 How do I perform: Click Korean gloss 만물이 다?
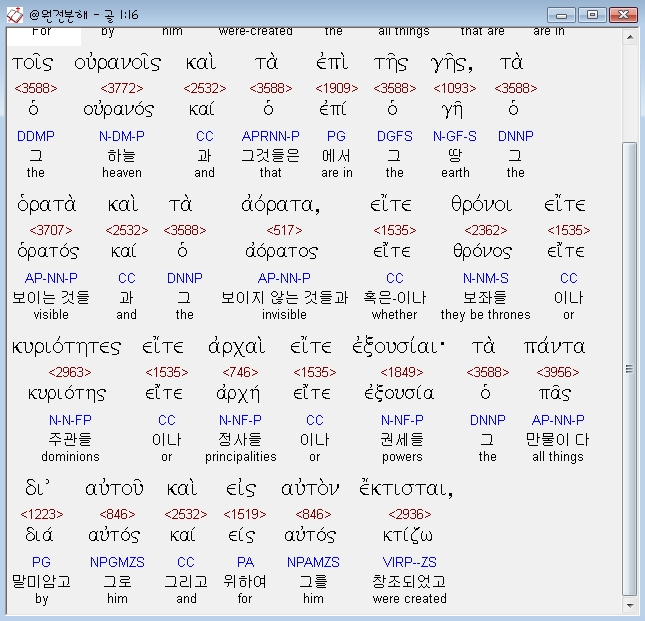[557, 440]
